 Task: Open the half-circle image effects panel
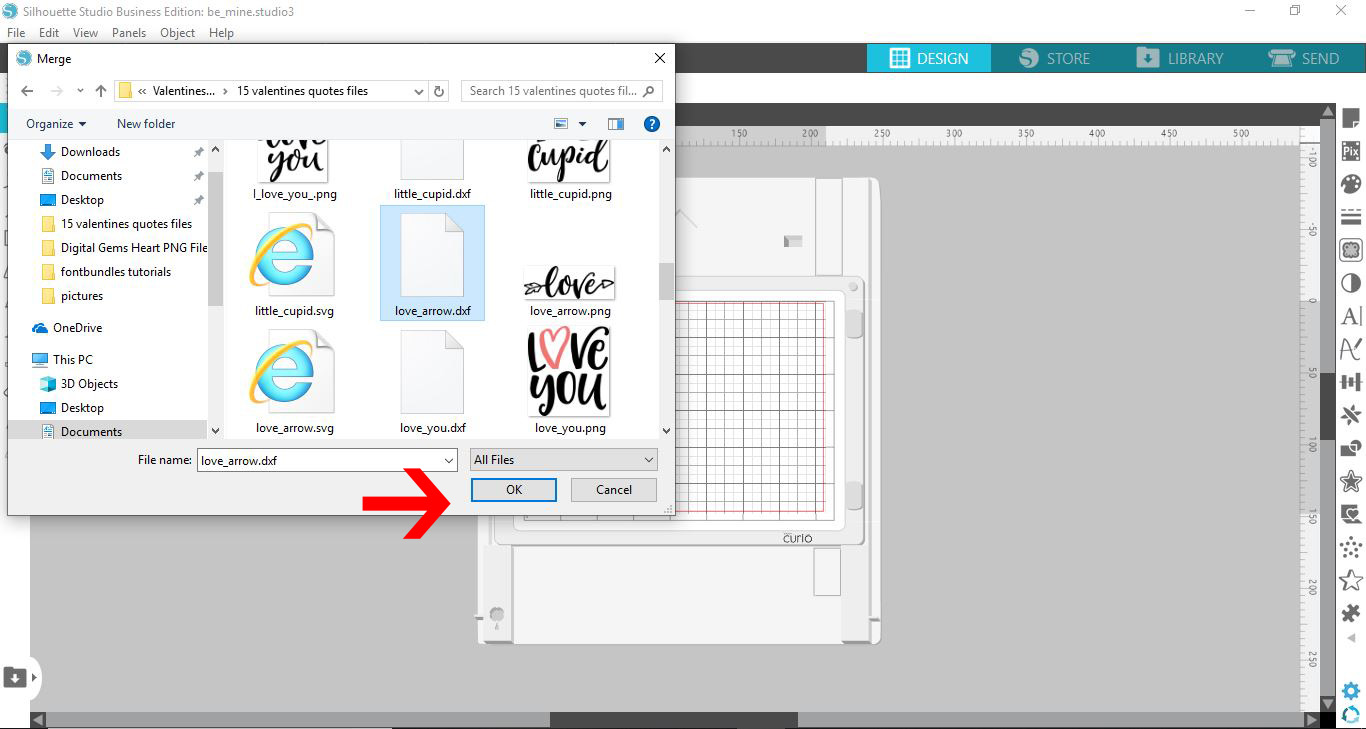tap(1351, 283)
